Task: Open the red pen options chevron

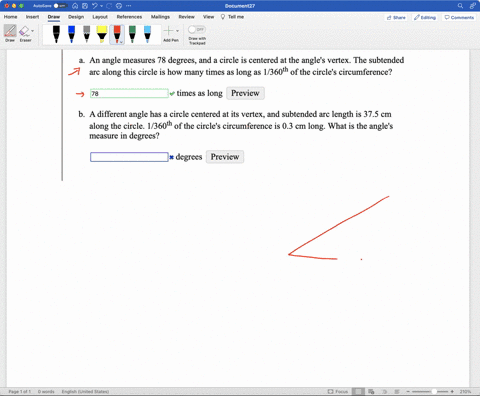Action: 121,42
